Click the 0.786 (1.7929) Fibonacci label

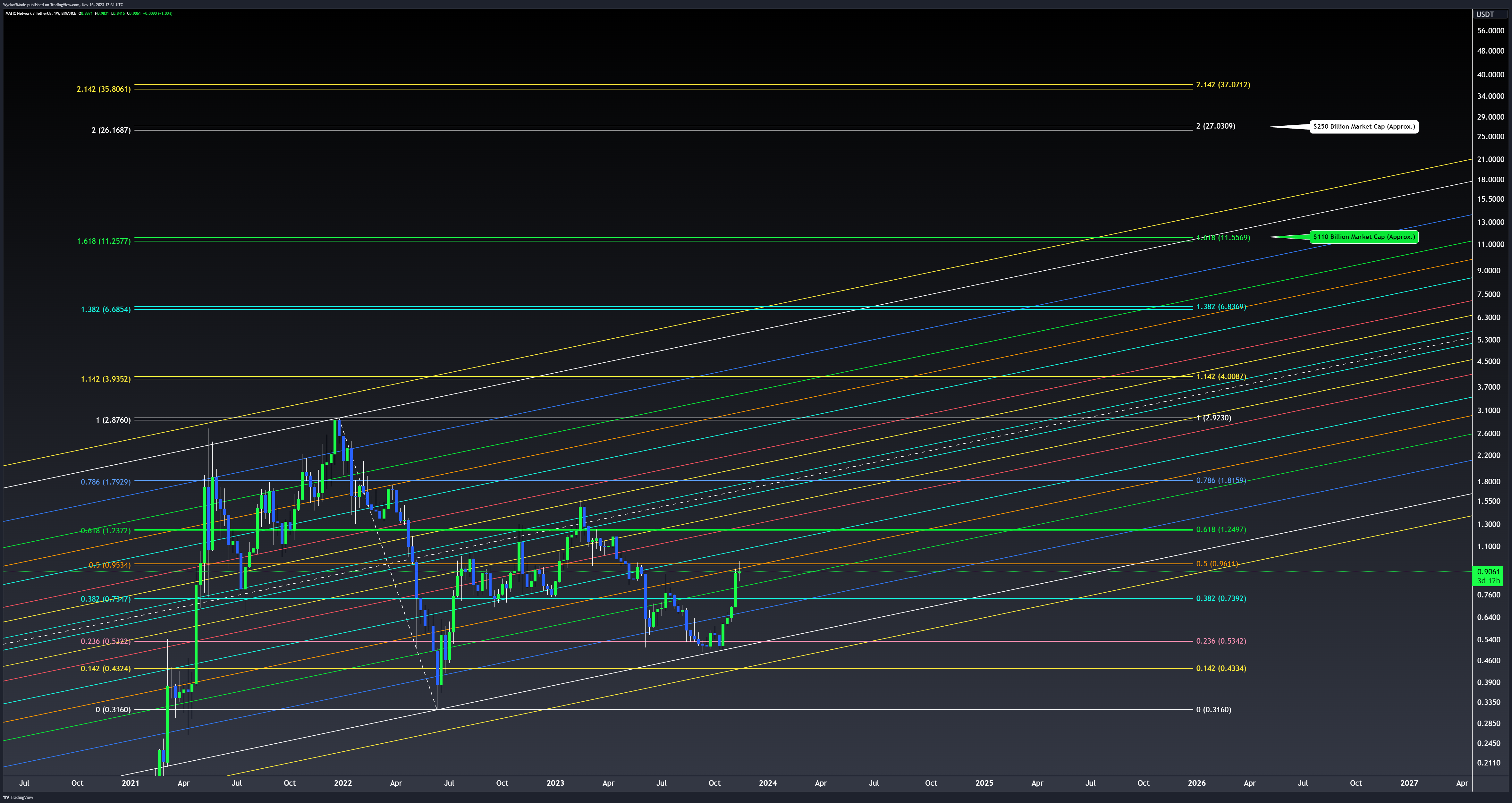tap(106, 481)
